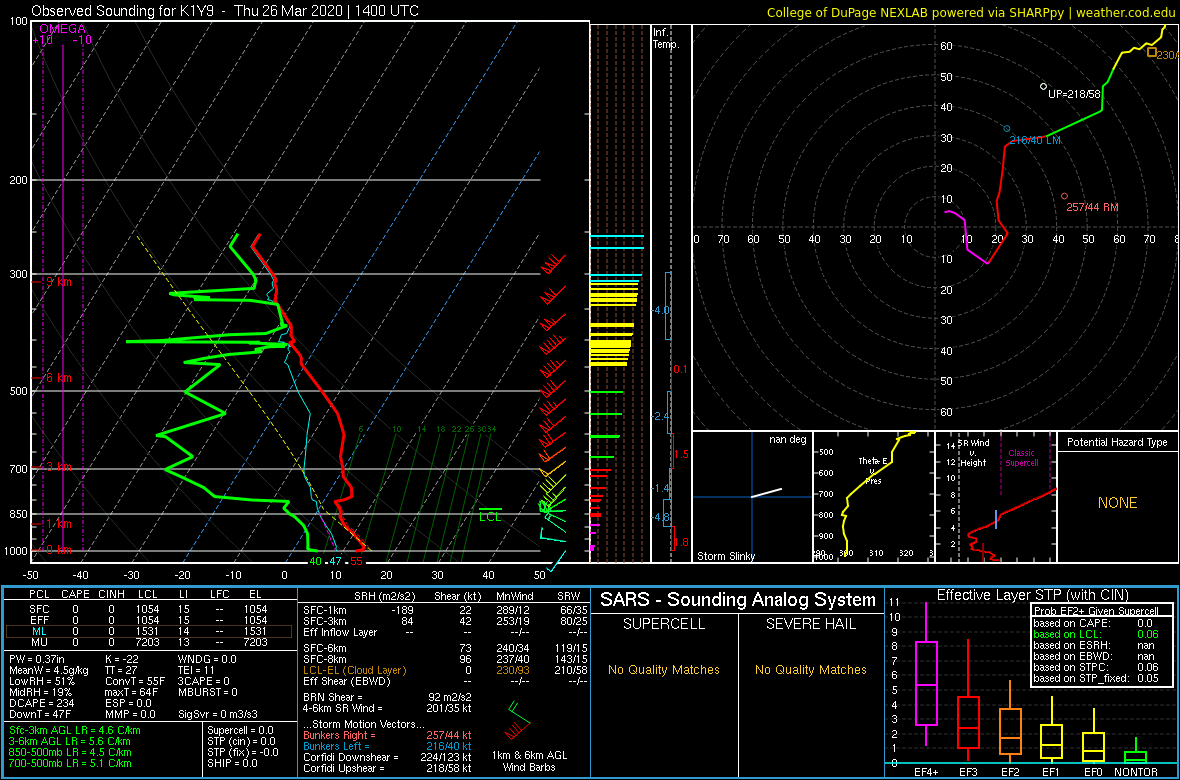
Task: Click the cyan wet-bulb value 47
Action: click(x=336, y=561)
